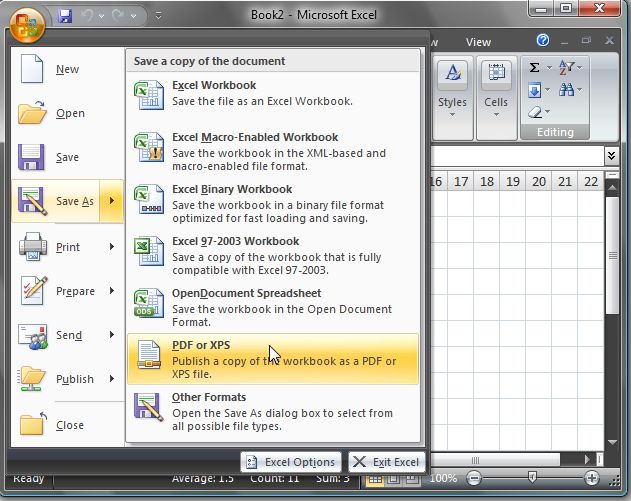Select Excel Binary Workbook format
The image size is (631, 501).
click(273, 203)
